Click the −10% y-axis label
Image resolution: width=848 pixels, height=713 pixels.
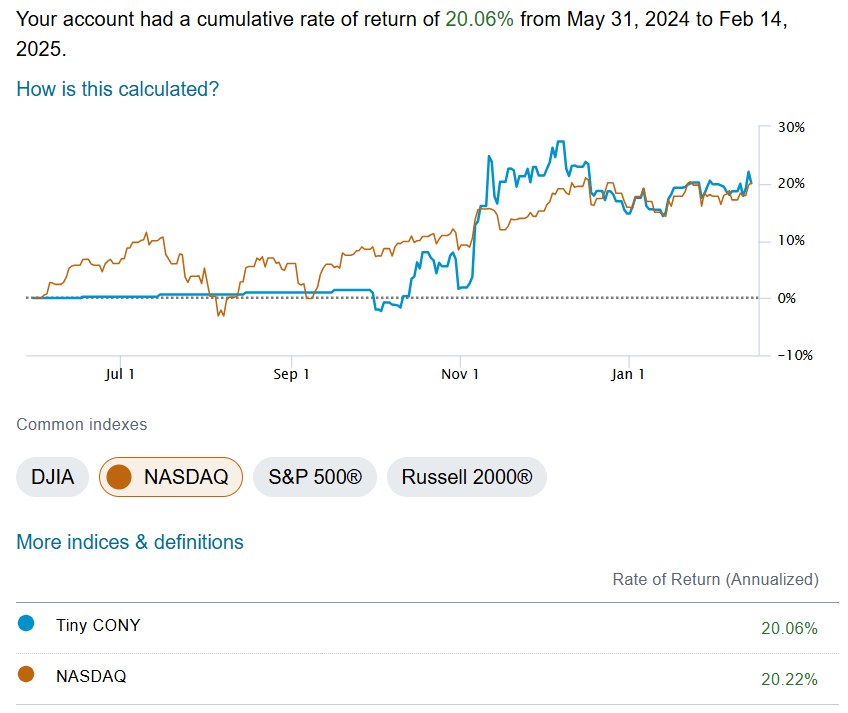pos(795,355)
